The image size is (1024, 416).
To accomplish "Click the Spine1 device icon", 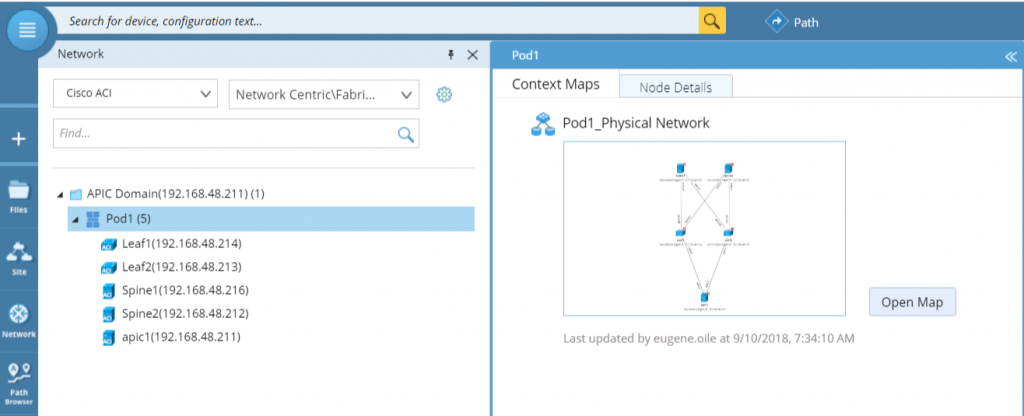I will (108, 291).
